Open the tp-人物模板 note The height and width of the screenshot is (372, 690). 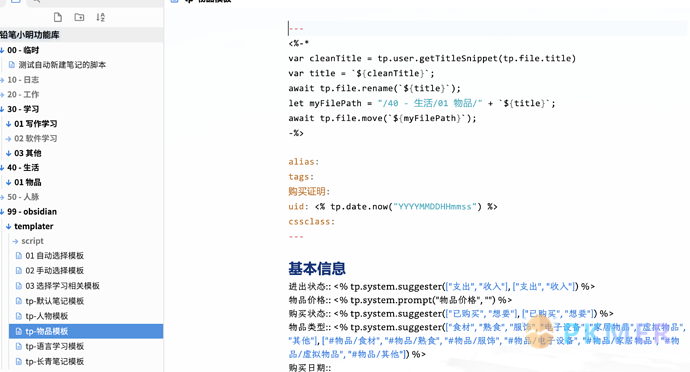click(x=47, y=316)
